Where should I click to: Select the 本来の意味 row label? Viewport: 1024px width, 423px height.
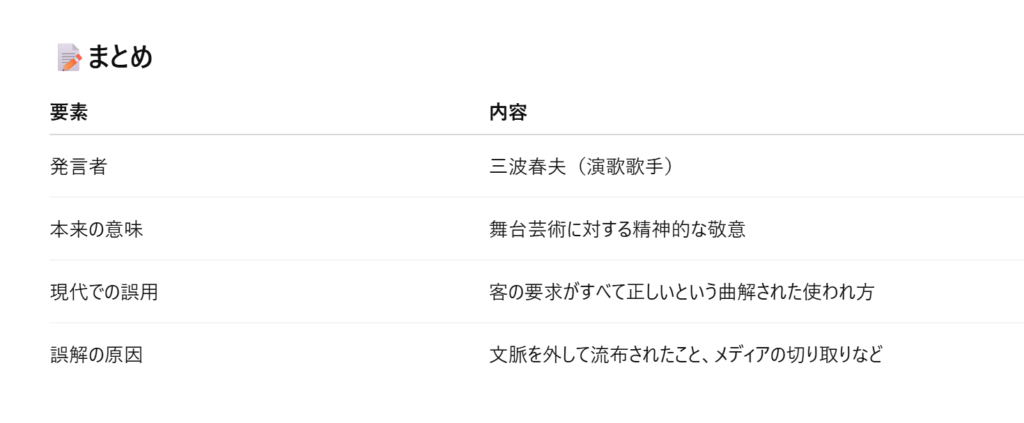click(97, 230)
